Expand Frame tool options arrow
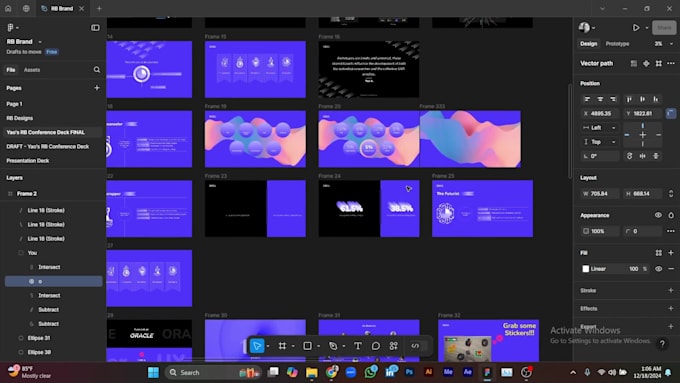The height and width of the screenshot is (383, 680). 293,346
